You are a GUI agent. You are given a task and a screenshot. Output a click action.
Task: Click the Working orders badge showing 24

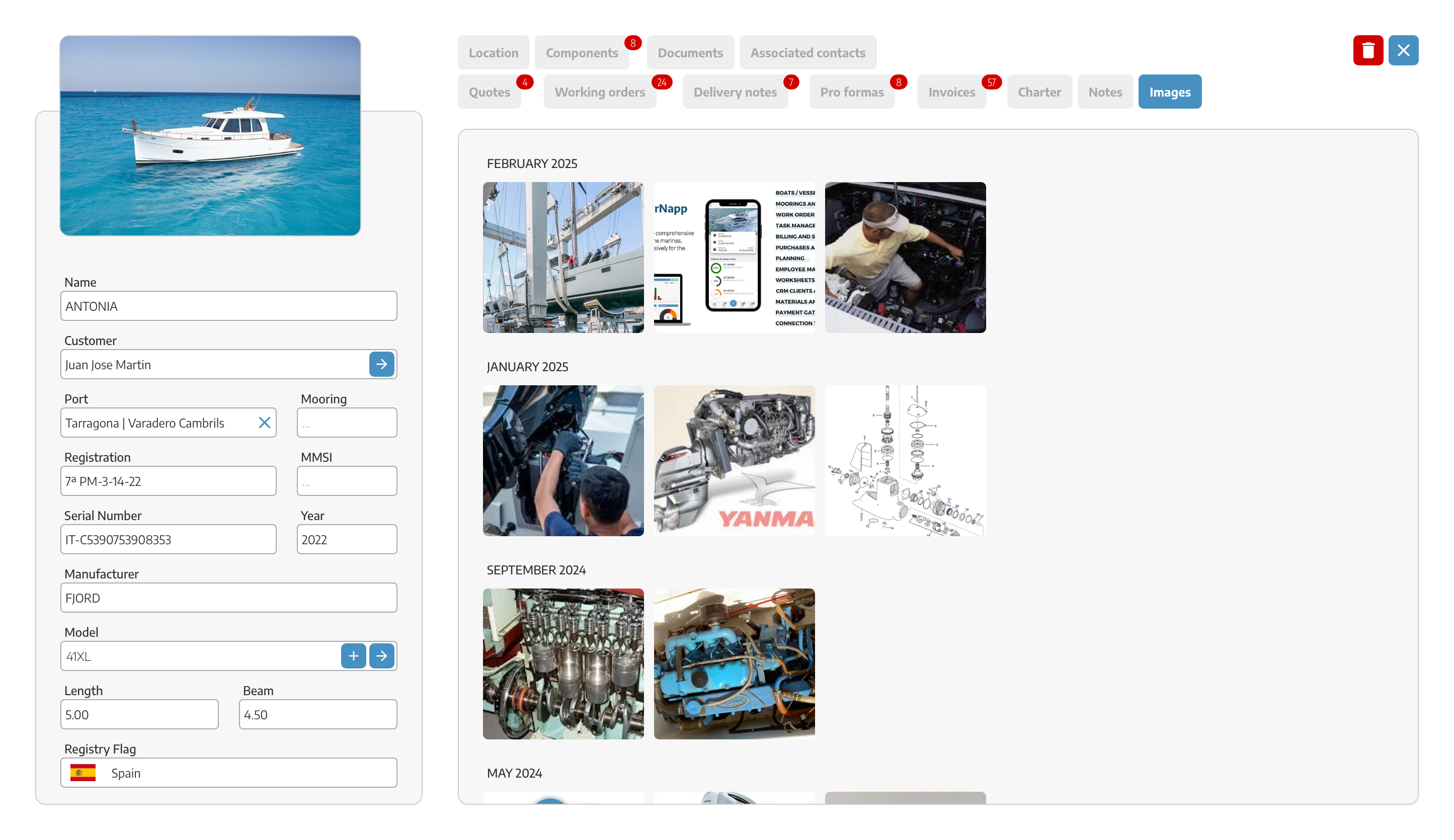[x=662, y=82]
